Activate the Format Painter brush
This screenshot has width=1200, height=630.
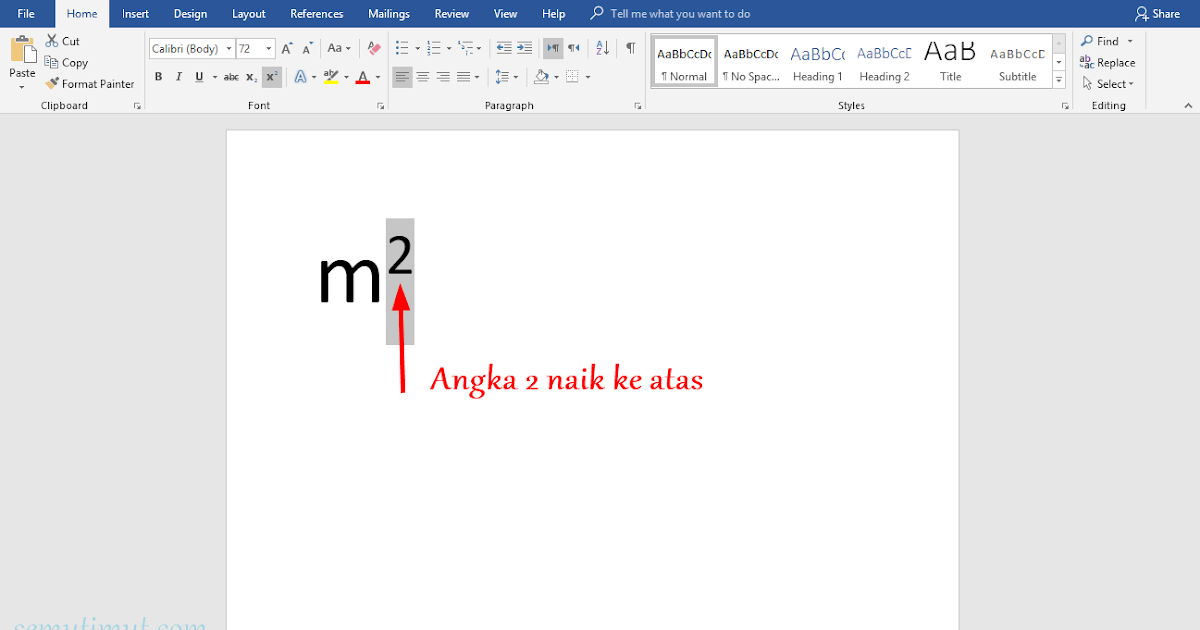pyautogui.click(x=90, y=84)
